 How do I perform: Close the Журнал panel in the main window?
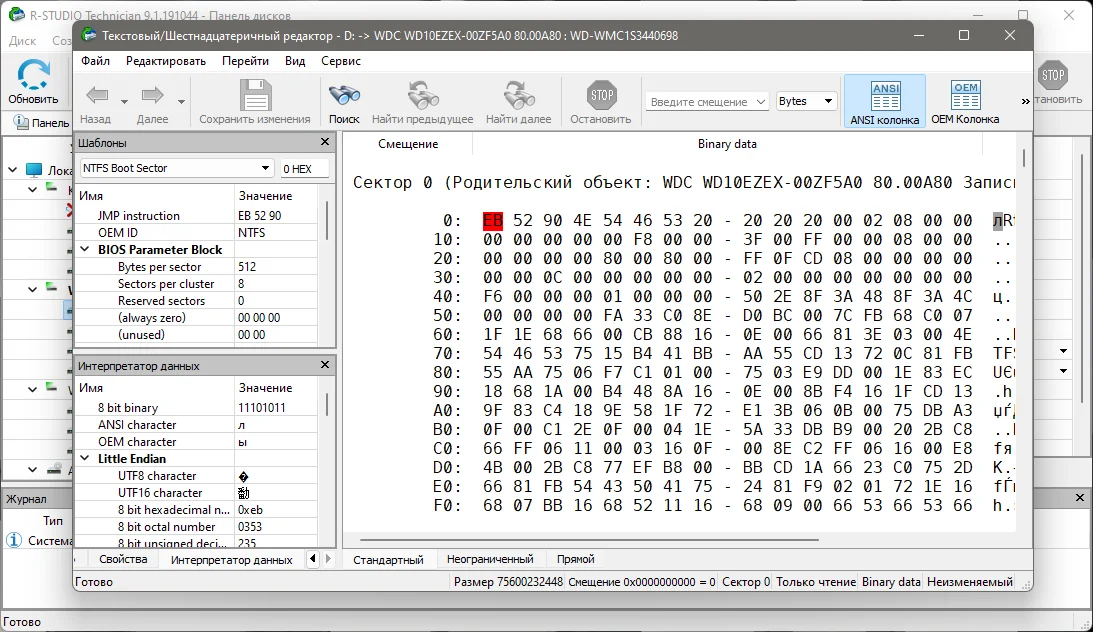coord(1080,498)
